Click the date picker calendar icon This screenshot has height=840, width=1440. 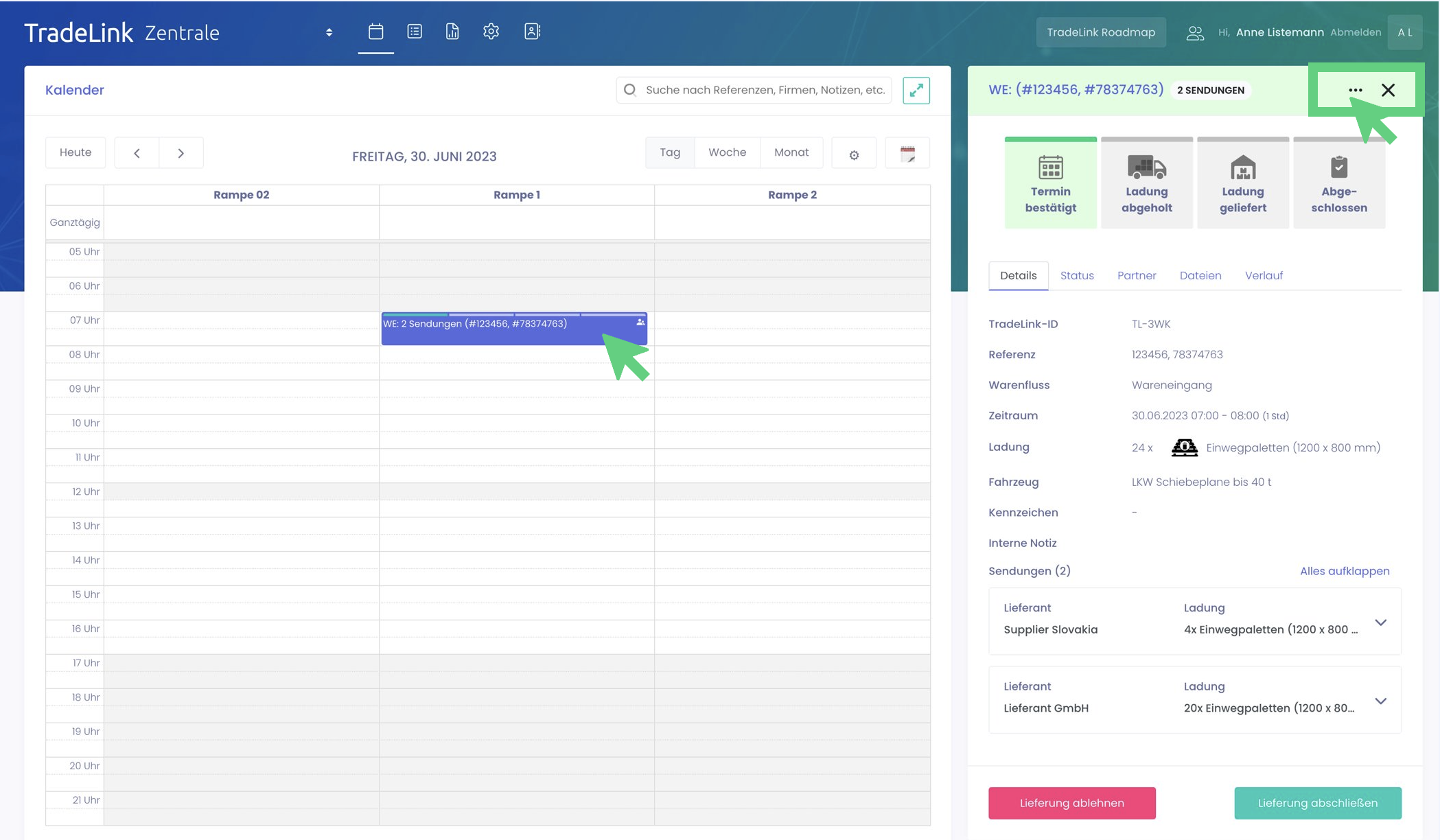click(x=907, y=154)
